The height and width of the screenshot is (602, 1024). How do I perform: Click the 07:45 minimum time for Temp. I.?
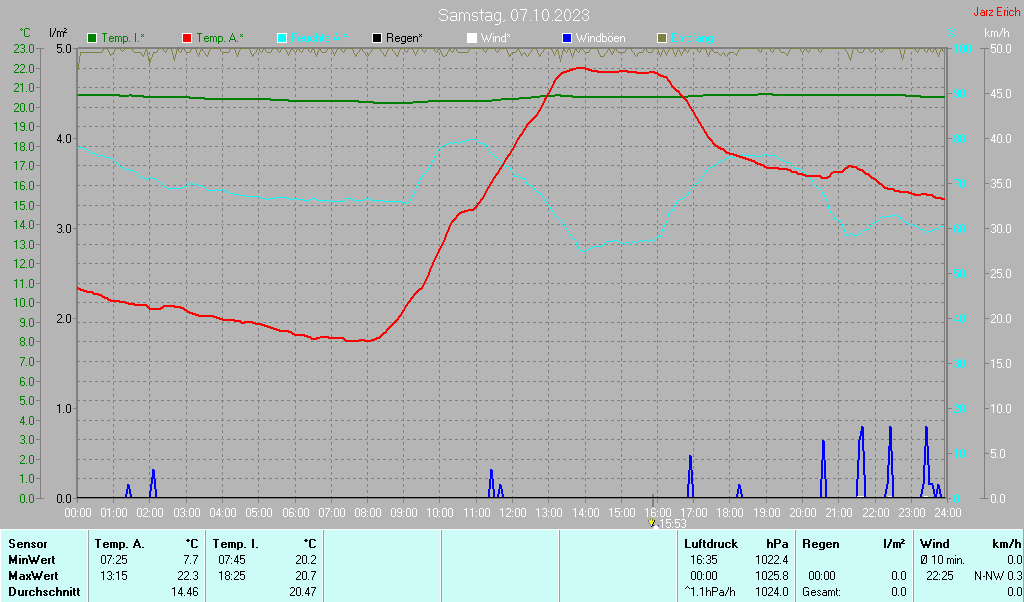click(x=232, y=560)
